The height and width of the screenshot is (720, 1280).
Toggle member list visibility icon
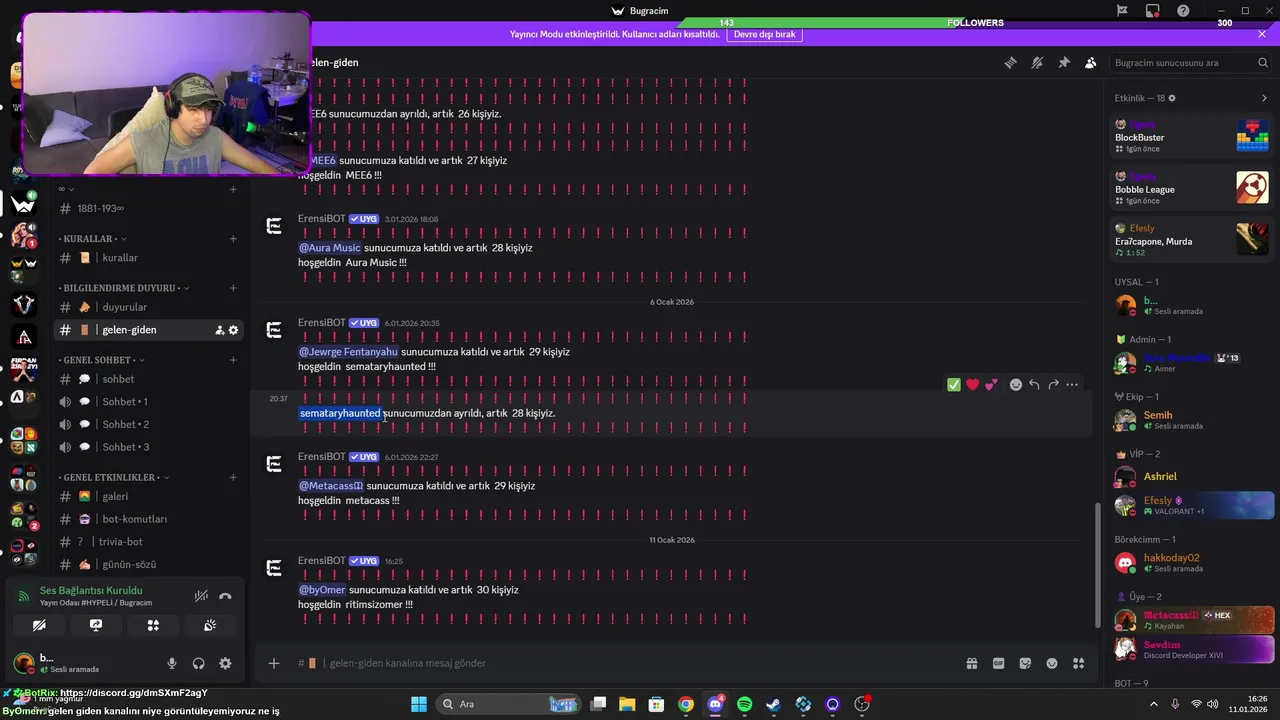tap(1090, 62)
